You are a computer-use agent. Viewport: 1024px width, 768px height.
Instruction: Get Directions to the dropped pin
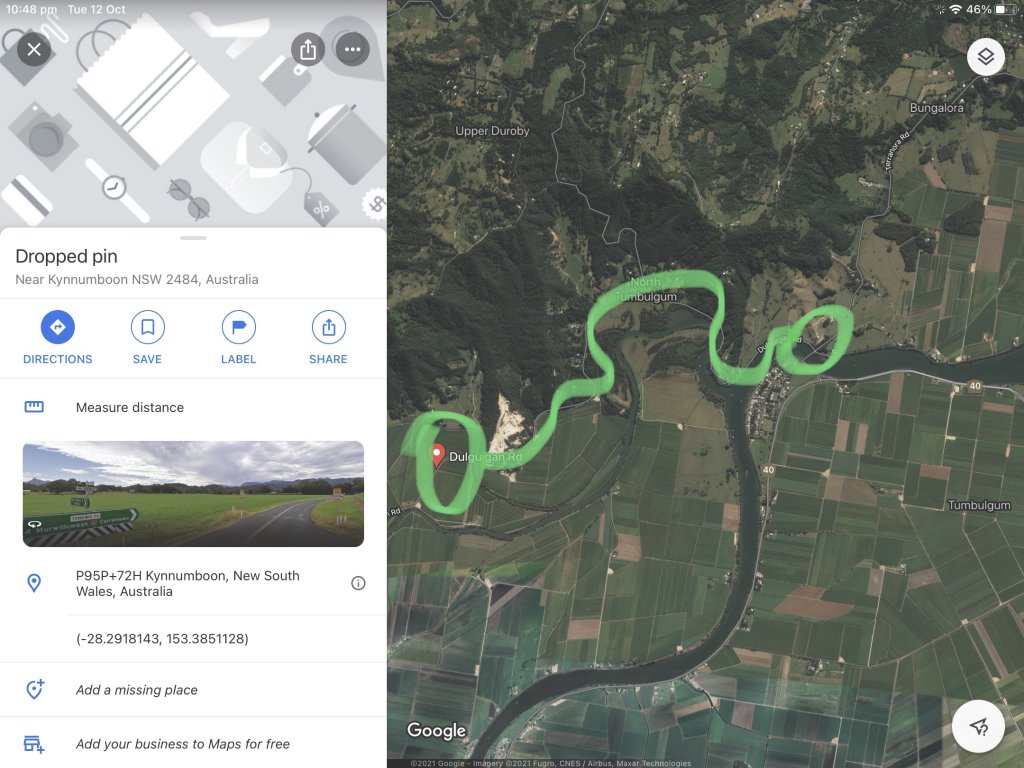[57, 338]
